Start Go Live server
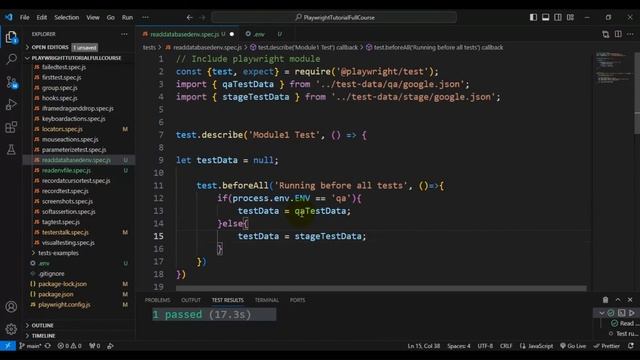The image size is (640, 360). (573, 346)
